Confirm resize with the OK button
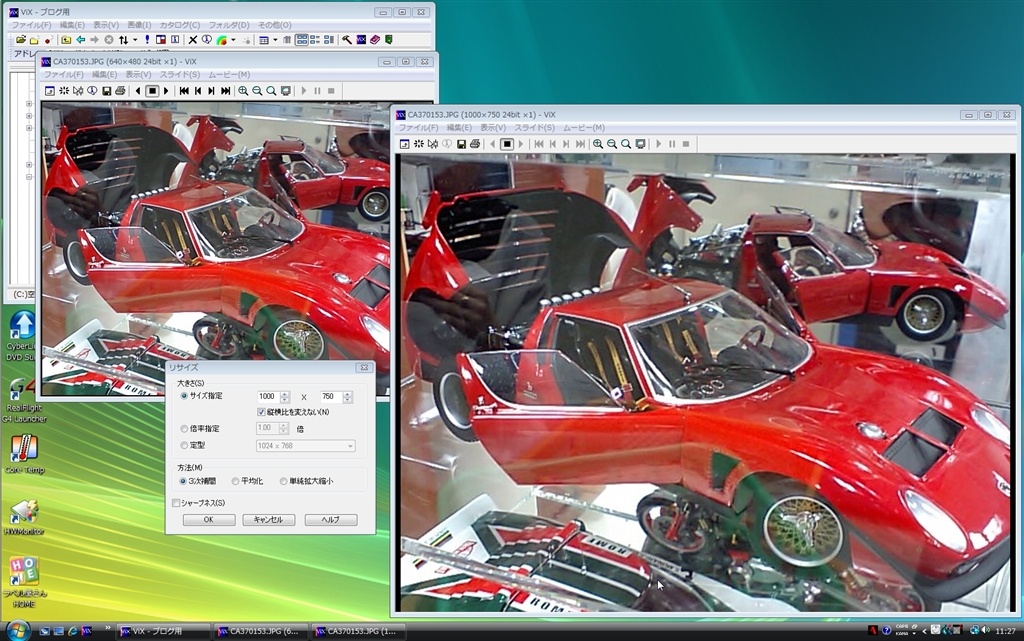 click(x=209, y=520)
